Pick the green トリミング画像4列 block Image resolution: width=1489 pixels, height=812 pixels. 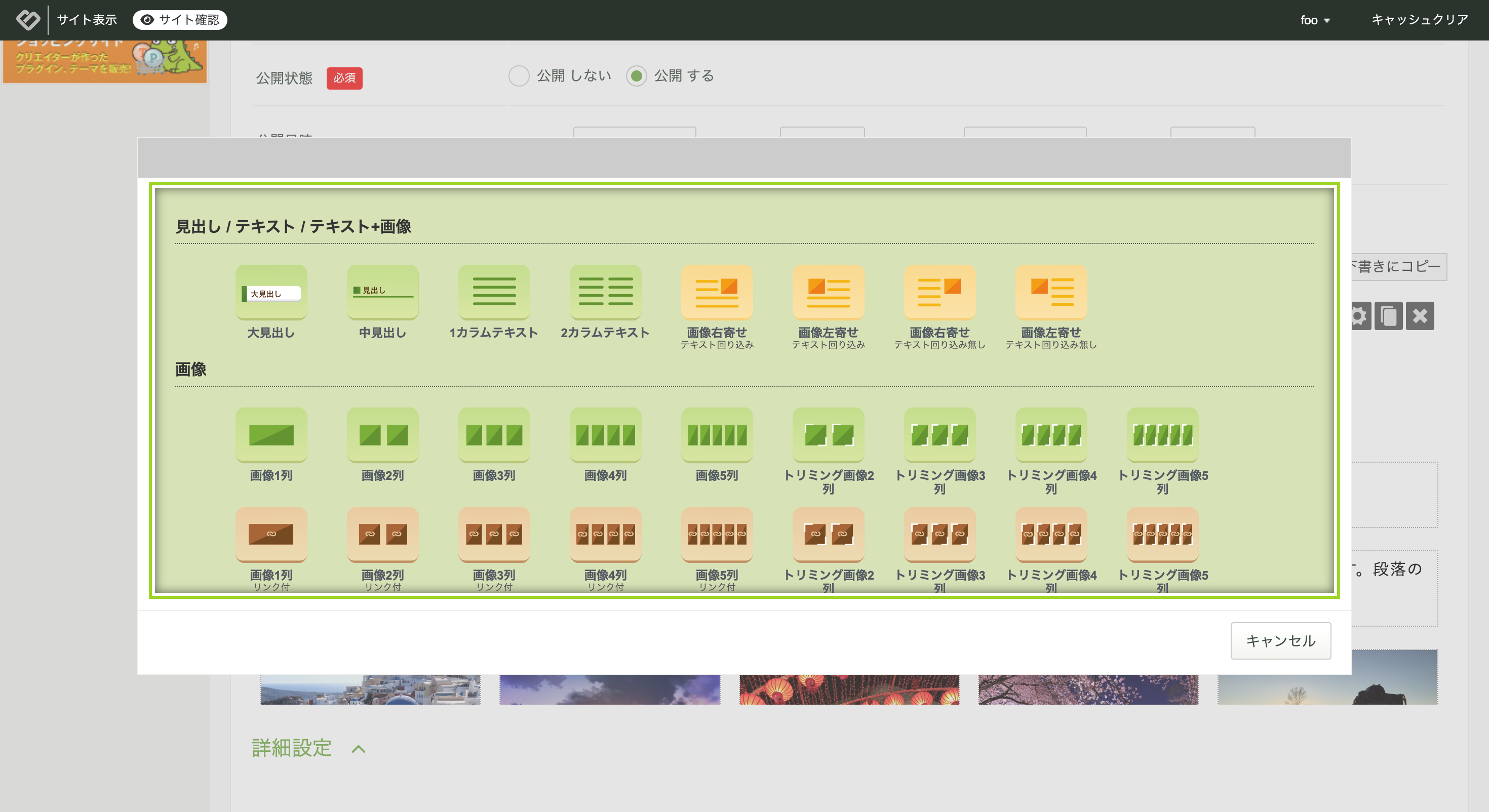(x=1051, y=435)
